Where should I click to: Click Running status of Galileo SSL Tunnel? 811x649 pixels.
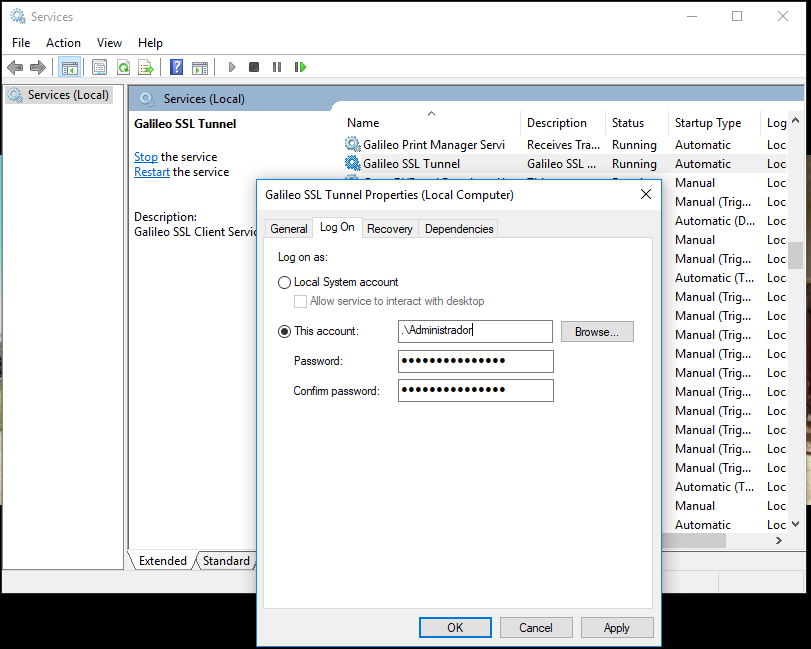click(x=634, y=164)
